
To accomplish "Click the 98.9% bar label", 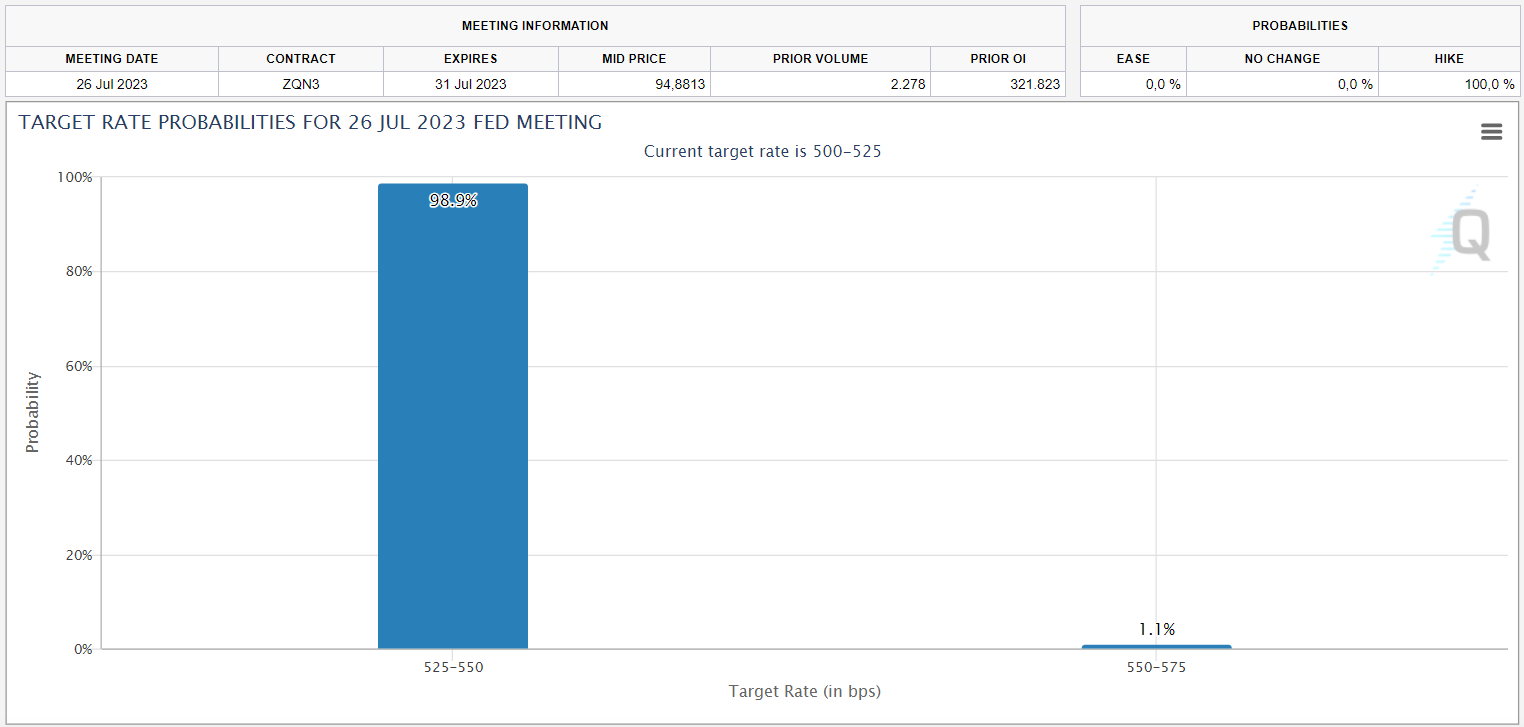I will [453, 200].
